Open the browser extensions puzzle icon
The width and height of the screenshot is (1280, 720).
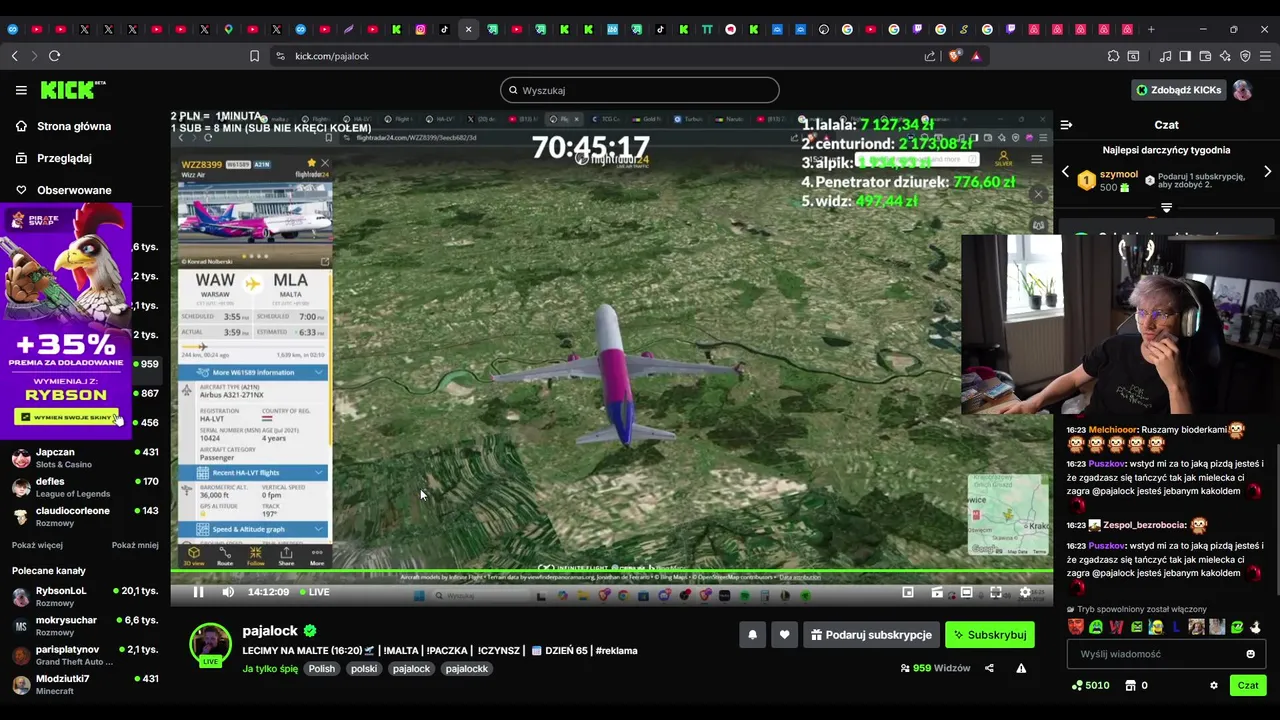pyautogui.click(x=1113, y=56)
